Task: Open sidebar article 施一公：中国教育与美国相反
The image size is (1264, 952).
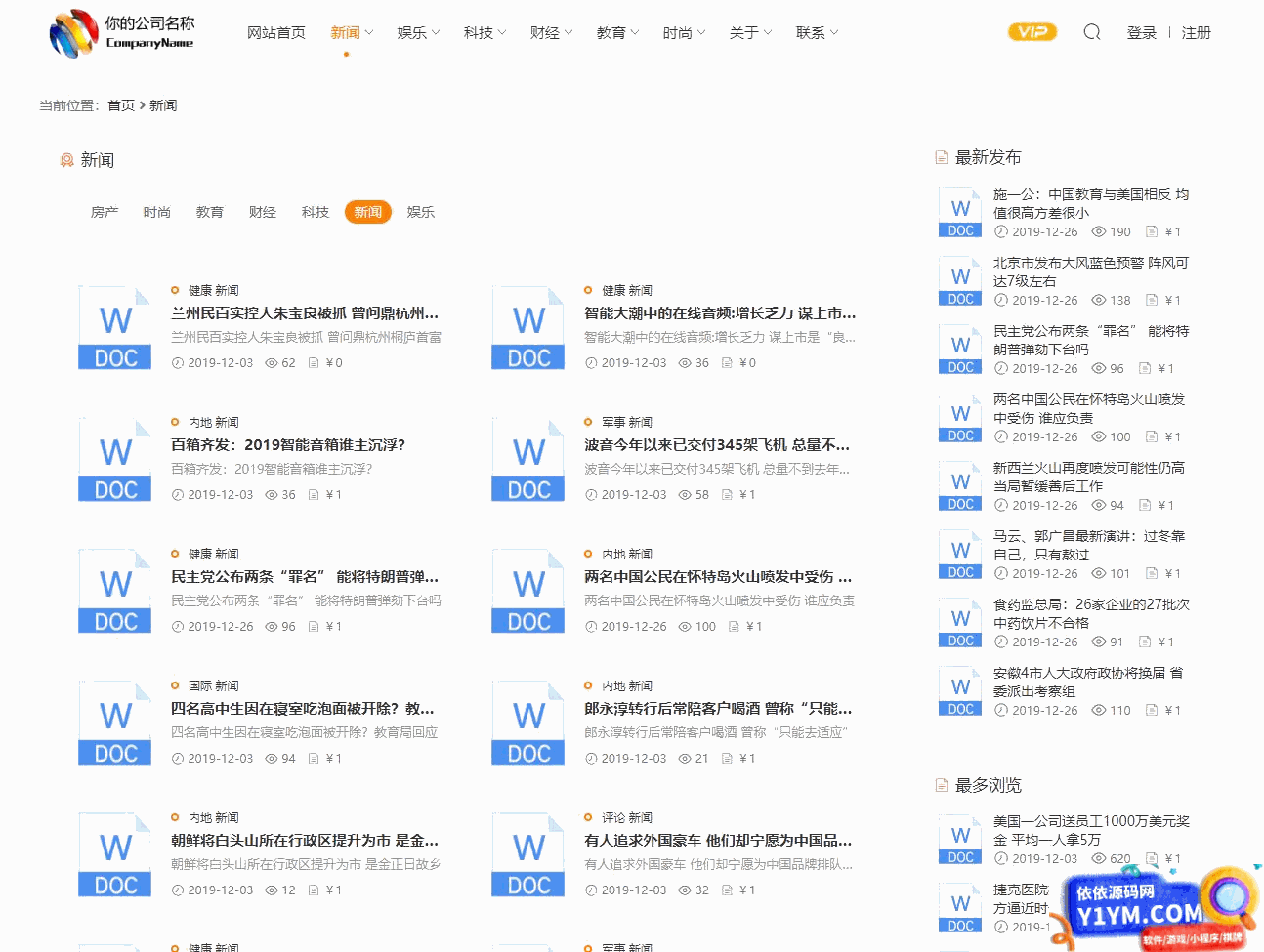Action: [x=1091, y=203]
